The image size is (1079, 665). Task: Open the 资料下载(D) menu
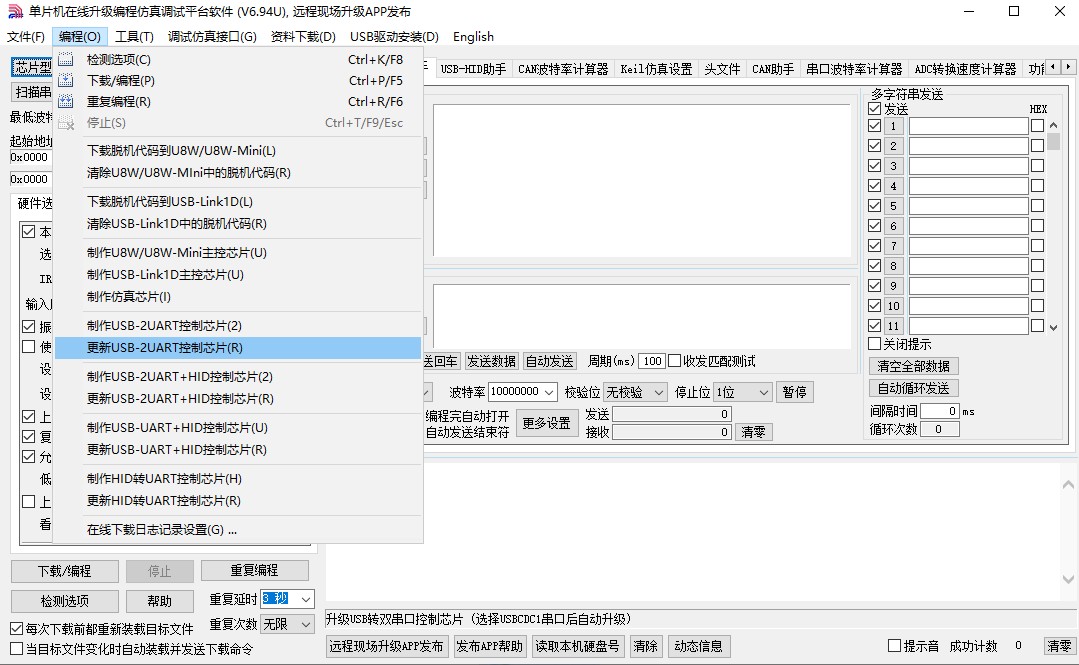[303, 36]
